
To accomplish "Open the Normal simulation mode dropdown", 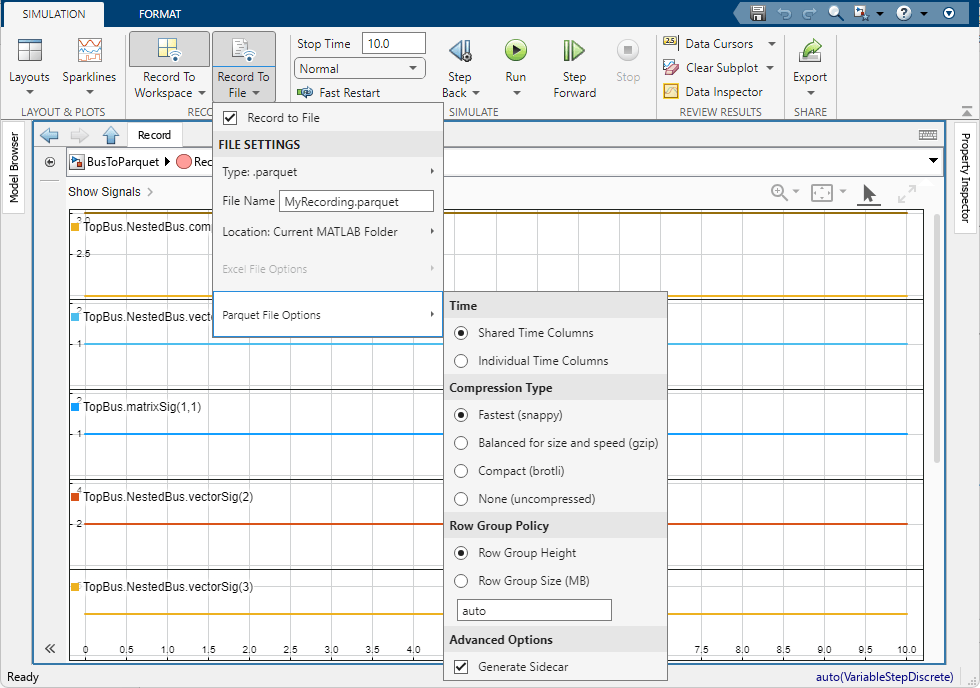I will [359, 68].
